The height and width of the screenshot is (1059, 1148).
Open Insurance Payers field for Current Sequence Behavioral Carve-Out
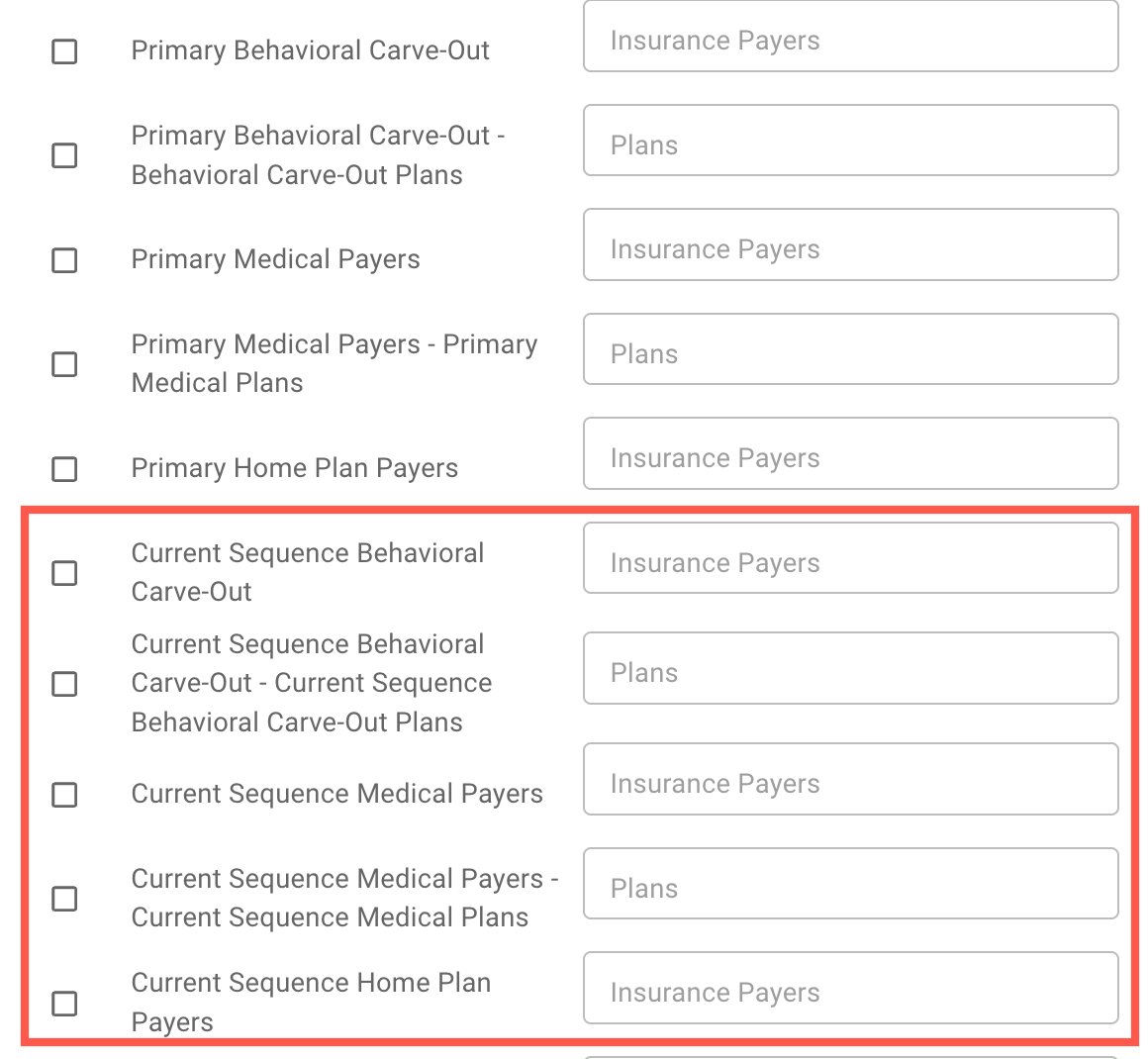851,558
